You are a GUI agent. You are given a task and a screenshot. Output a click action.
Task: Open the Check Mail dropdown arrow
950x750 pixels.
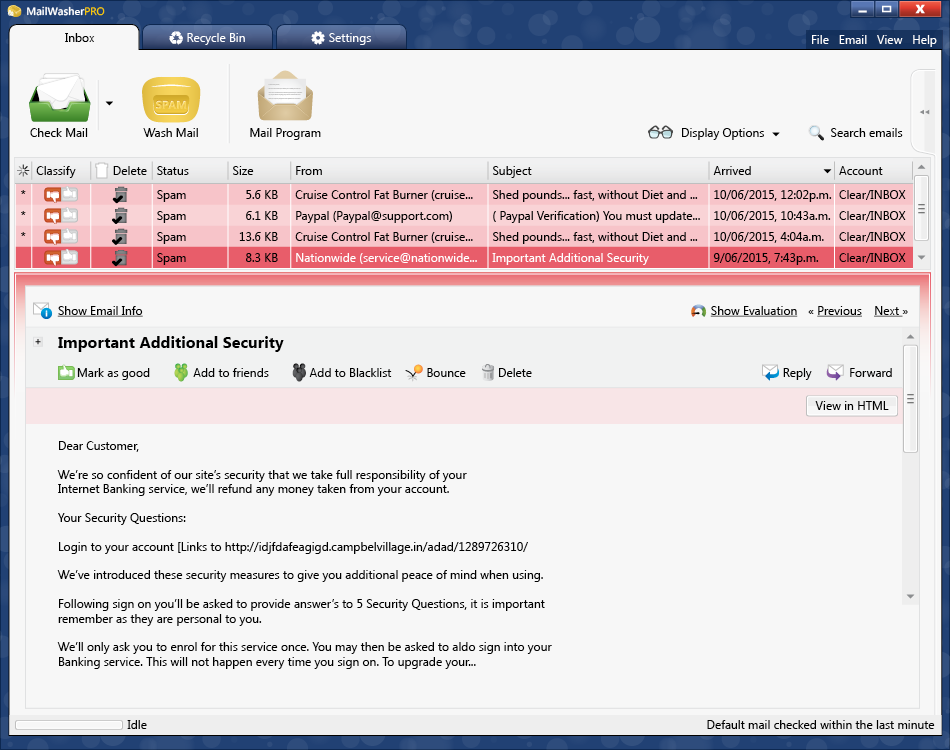click(x=109, y=103)
